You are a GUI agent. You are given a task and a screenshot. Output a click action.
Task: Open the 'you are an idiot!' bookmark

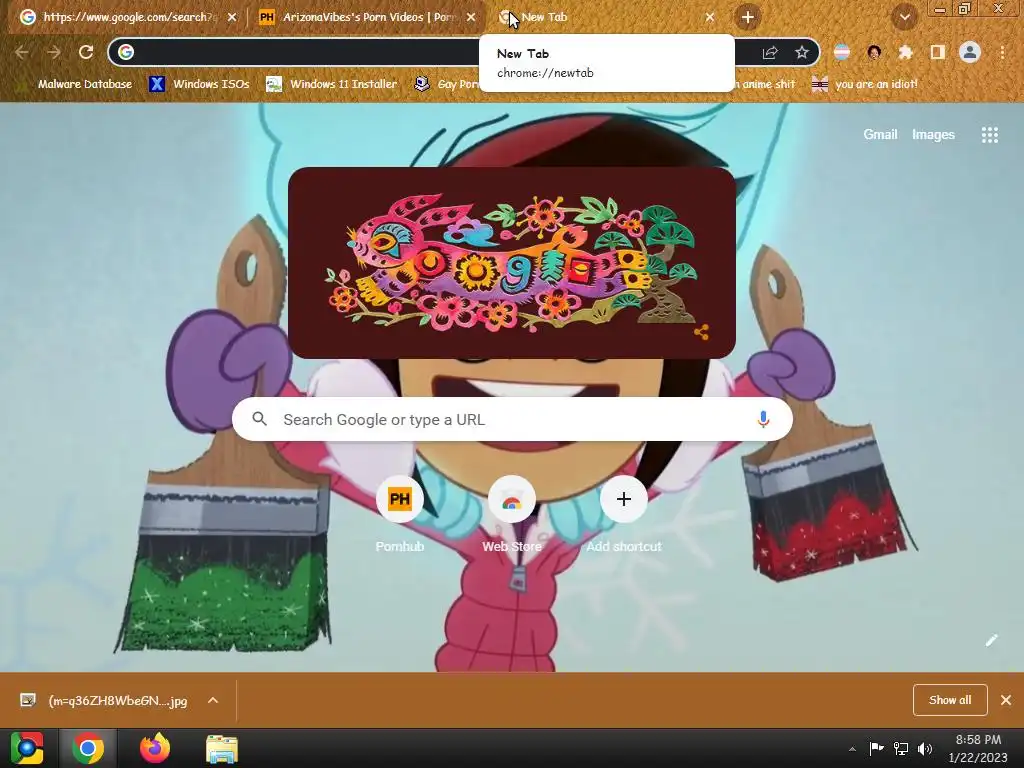pos(864,84)
